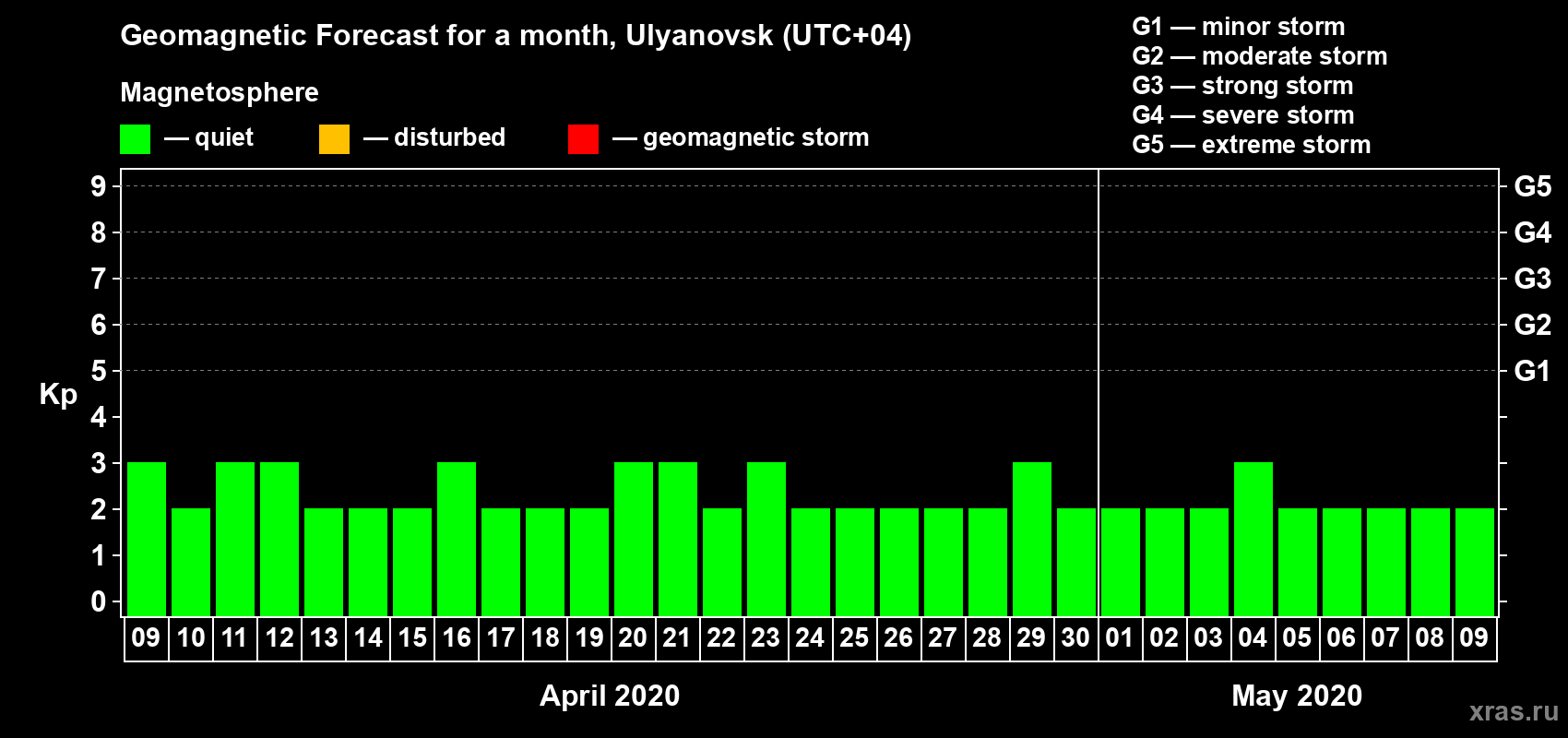
Task: Click date label 01 for May
Action: 1120,637
